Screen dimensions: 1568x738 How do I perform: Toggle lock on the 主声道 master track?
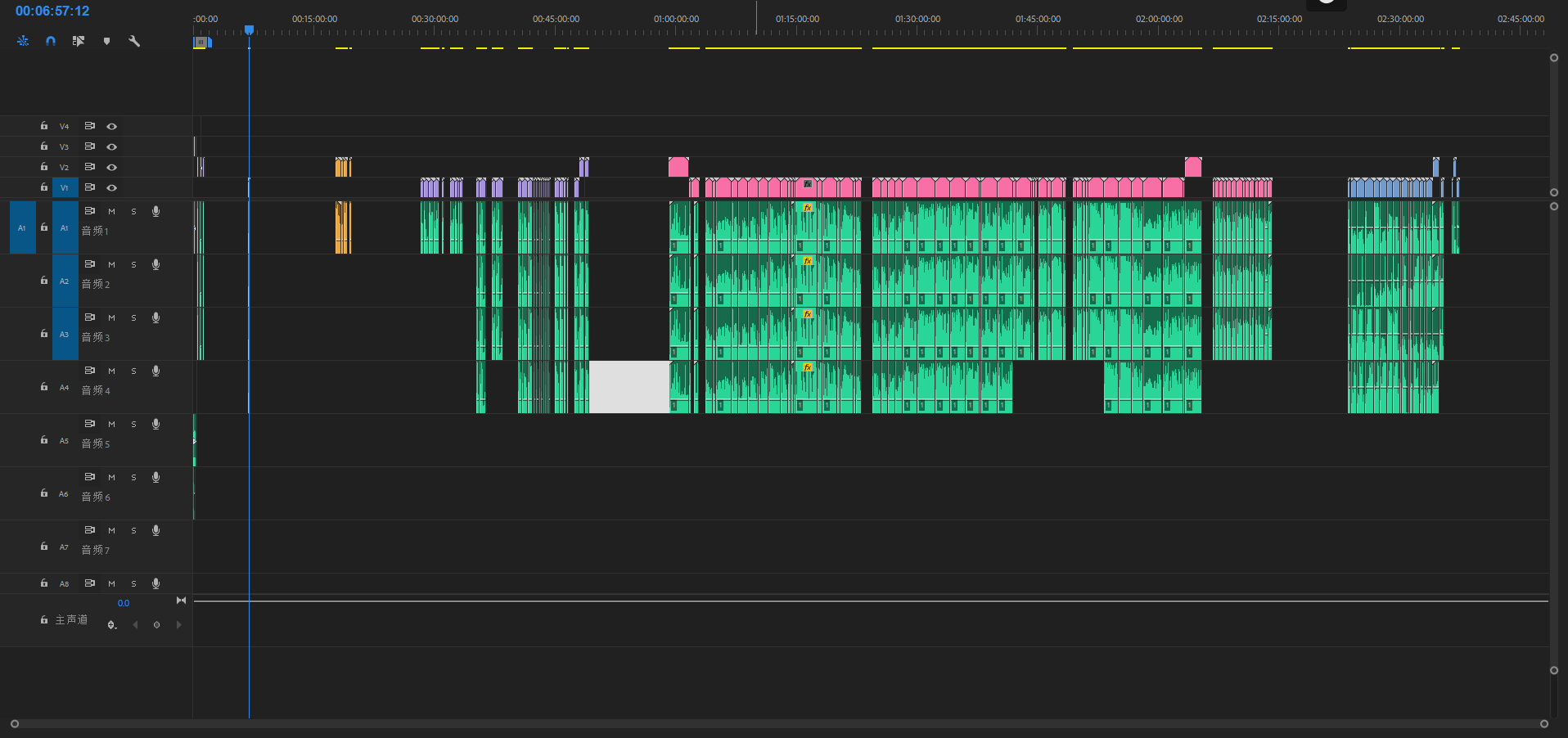pos(44,620)
